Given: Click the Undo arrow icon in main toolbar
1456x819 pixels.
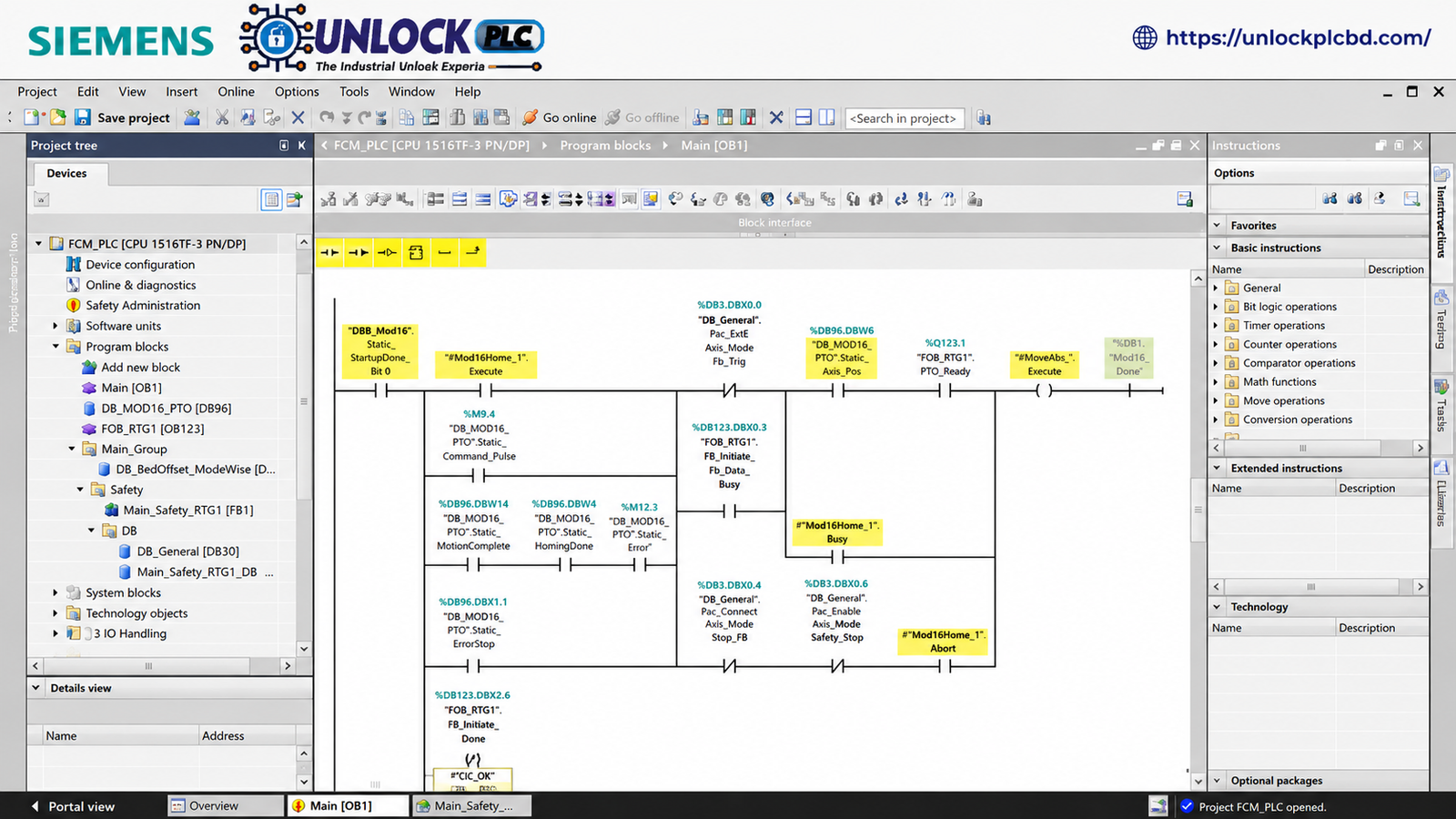Looking at the screenshot, I should [327, 117].
